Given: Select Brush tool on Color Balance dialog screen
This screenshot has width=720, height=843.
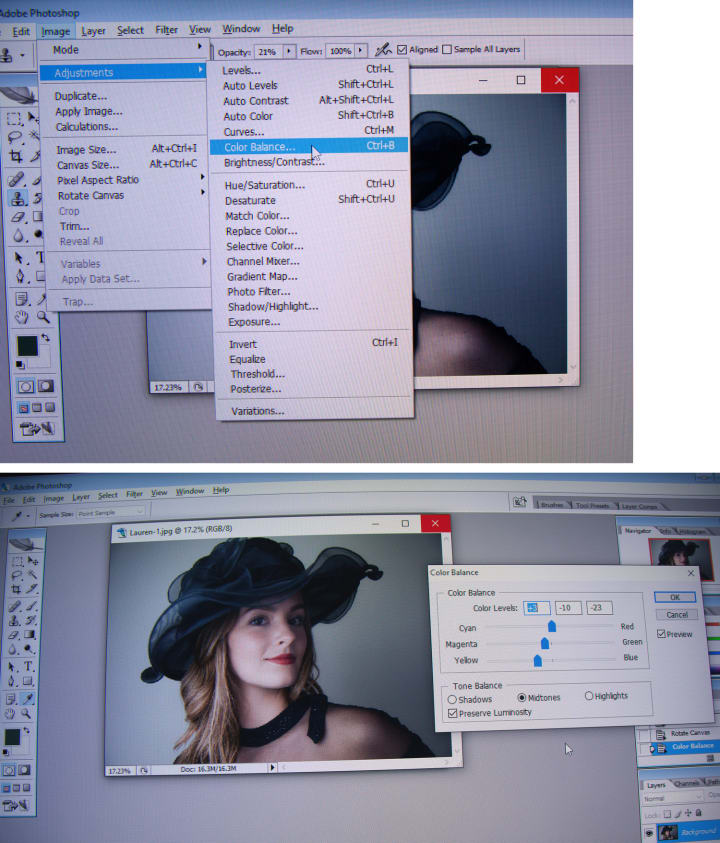Looking at the screenshot, I should 32,606.
